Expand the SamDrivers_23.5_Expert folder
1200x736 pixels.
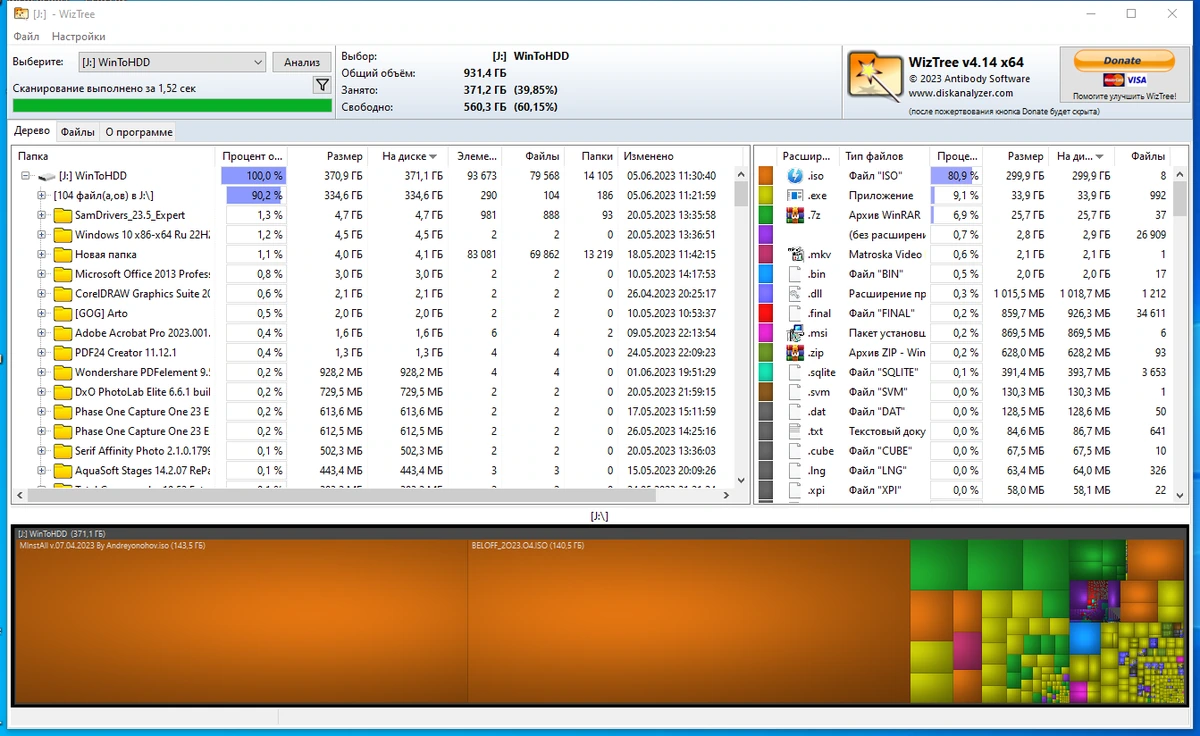coord(42,215)
